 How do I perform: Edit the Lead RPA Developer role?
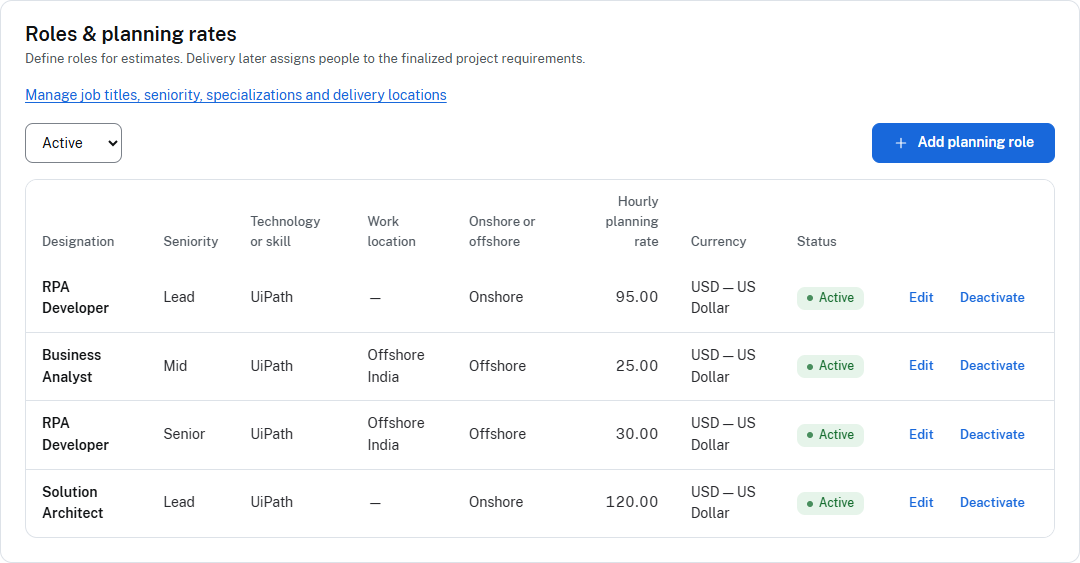click(921, 298)
